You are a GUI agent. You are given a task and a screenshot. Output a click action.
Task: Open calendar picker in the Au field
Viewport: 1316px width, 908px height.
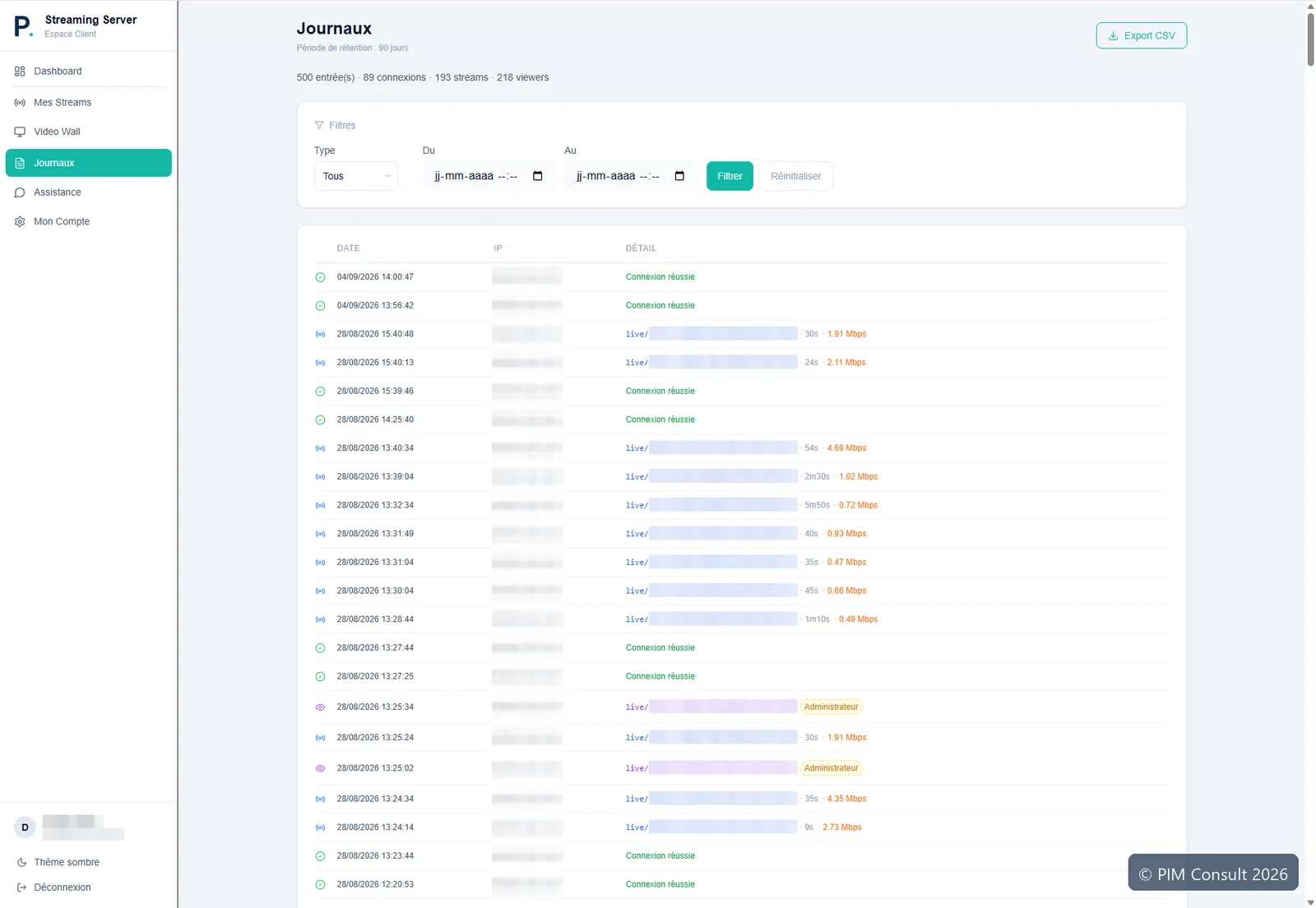[x=679, y=176]
